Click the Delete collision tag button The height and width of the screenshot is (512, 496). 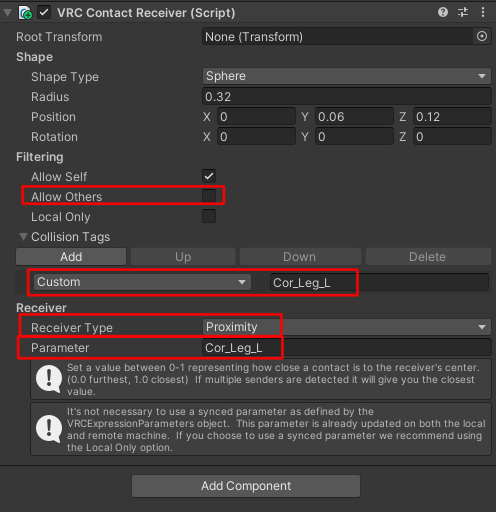pyautogui.click(x=428, y=257)
